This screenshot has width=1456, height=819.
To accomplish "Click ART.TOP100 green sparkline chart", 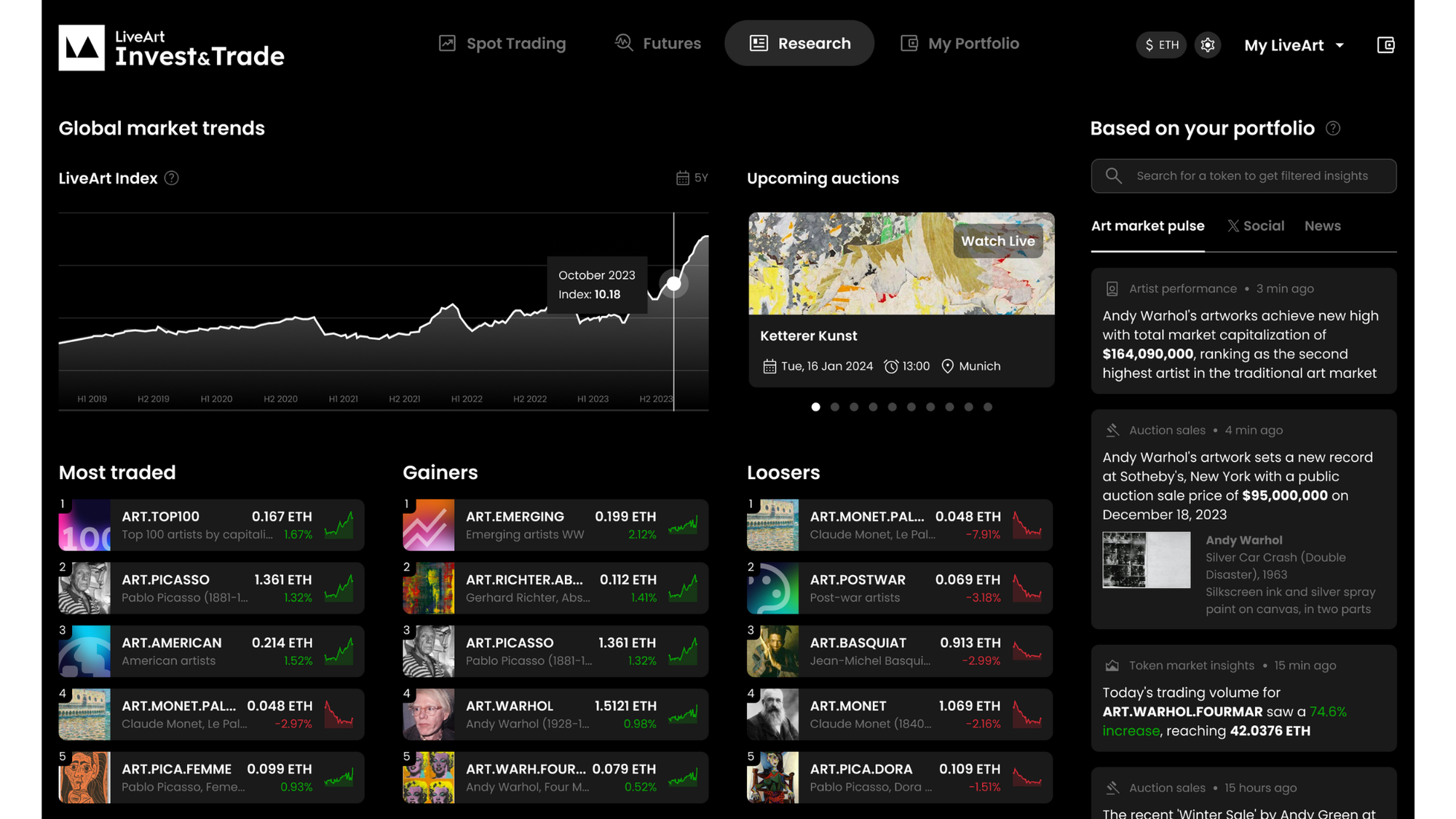I will [339, 525].
